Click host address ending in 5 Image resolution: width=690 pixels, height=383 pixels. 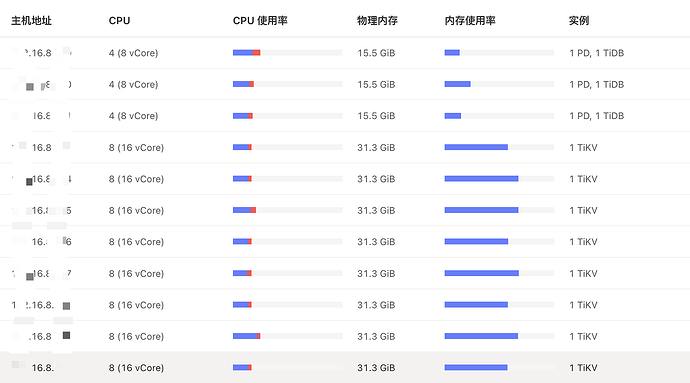tap(42, 210)
